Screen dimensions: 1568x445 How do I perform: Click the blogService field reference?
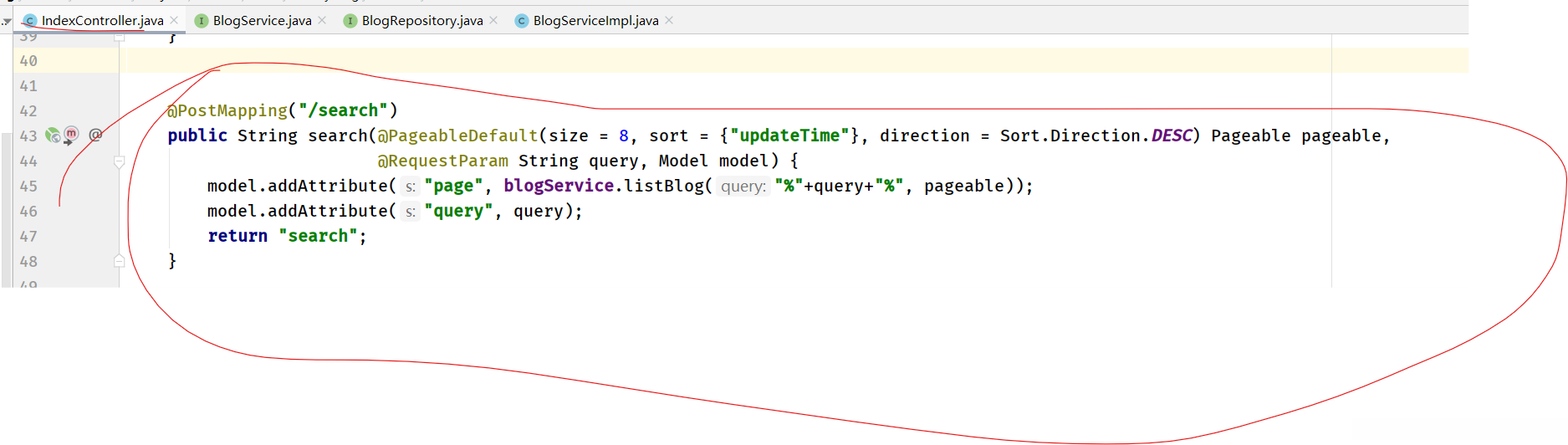(x=559, y=186)
